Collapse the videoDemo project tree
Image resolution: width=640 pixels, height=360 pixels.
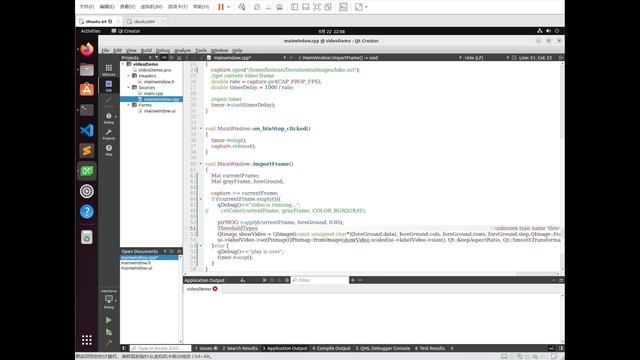(123, 64)
